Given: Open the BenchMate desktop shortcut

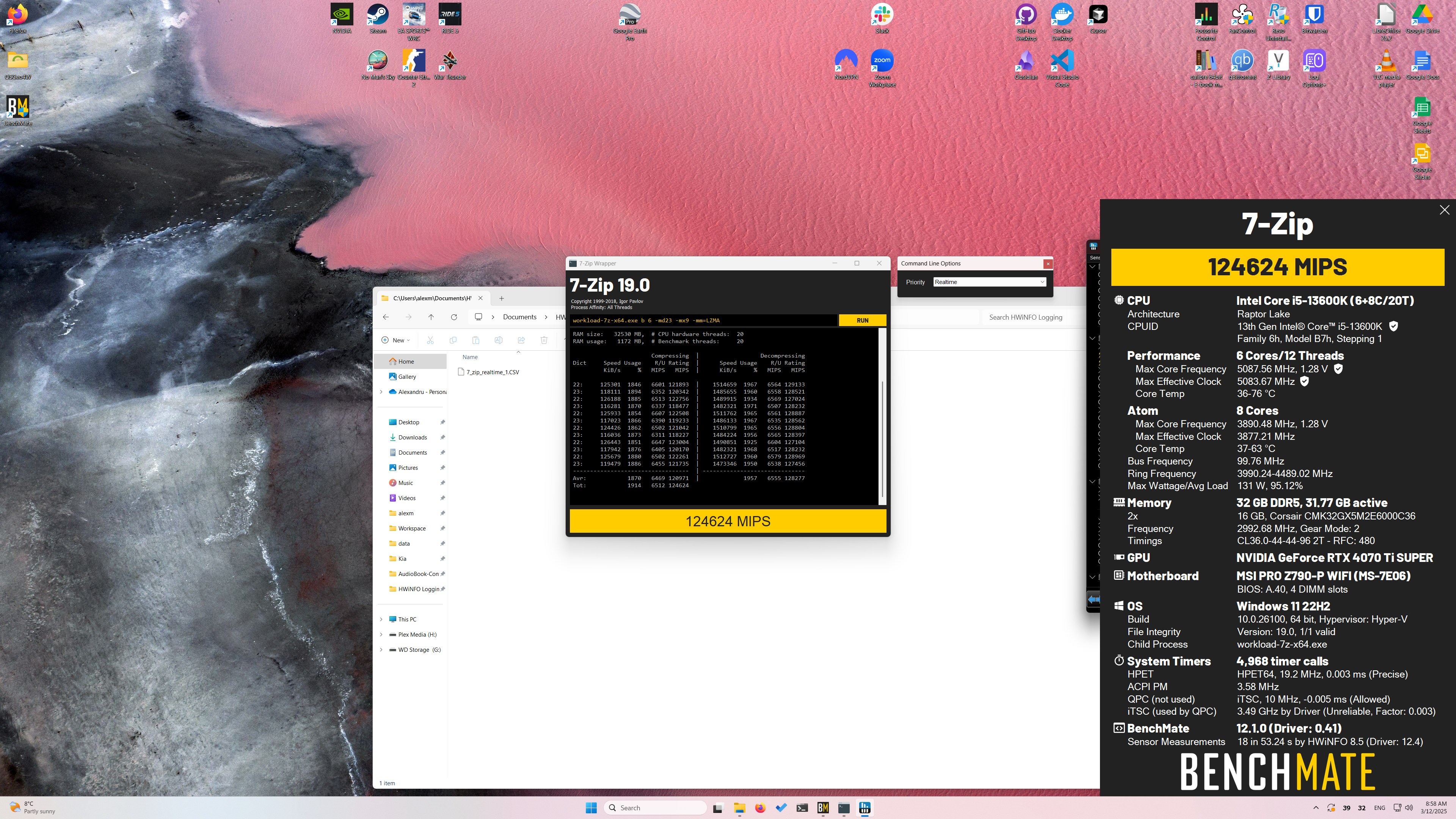Looking at the screenshot, I should (18, 110).
